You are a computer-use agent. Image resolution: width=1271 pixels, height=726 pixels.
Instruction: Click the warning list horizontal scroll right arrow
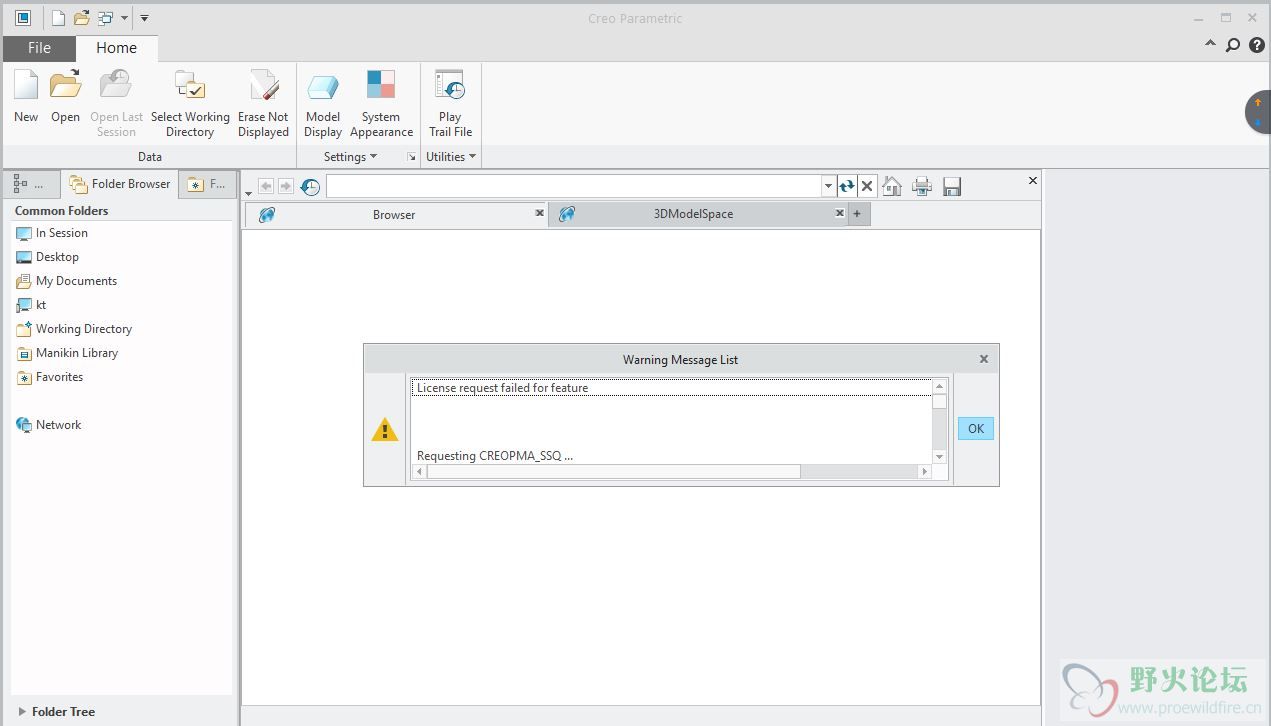click(x=925, y=472)
